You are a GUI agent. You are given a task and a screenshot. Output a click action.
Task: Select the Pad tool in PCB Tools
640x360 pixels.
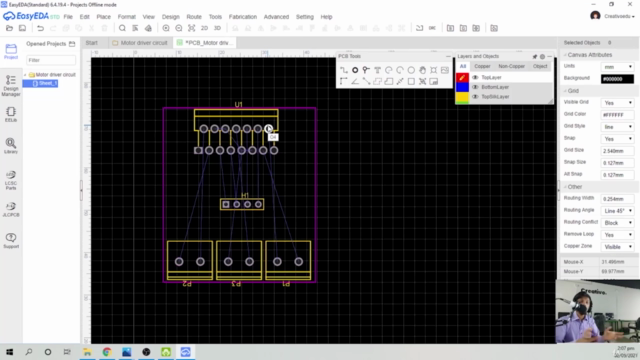tap(355, 70)
